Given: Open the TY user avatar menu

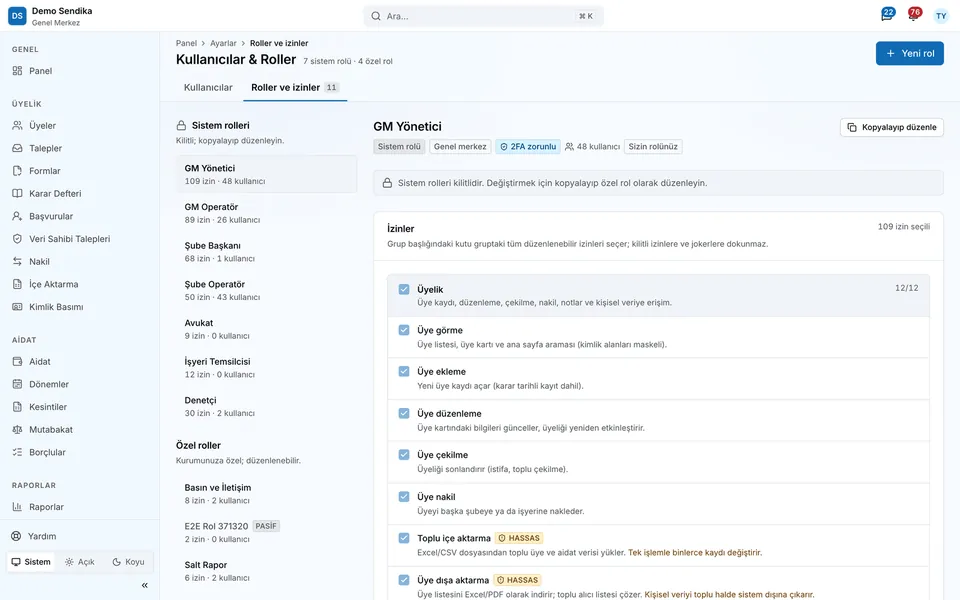Looking at the screenshot, I should point(941,16).
